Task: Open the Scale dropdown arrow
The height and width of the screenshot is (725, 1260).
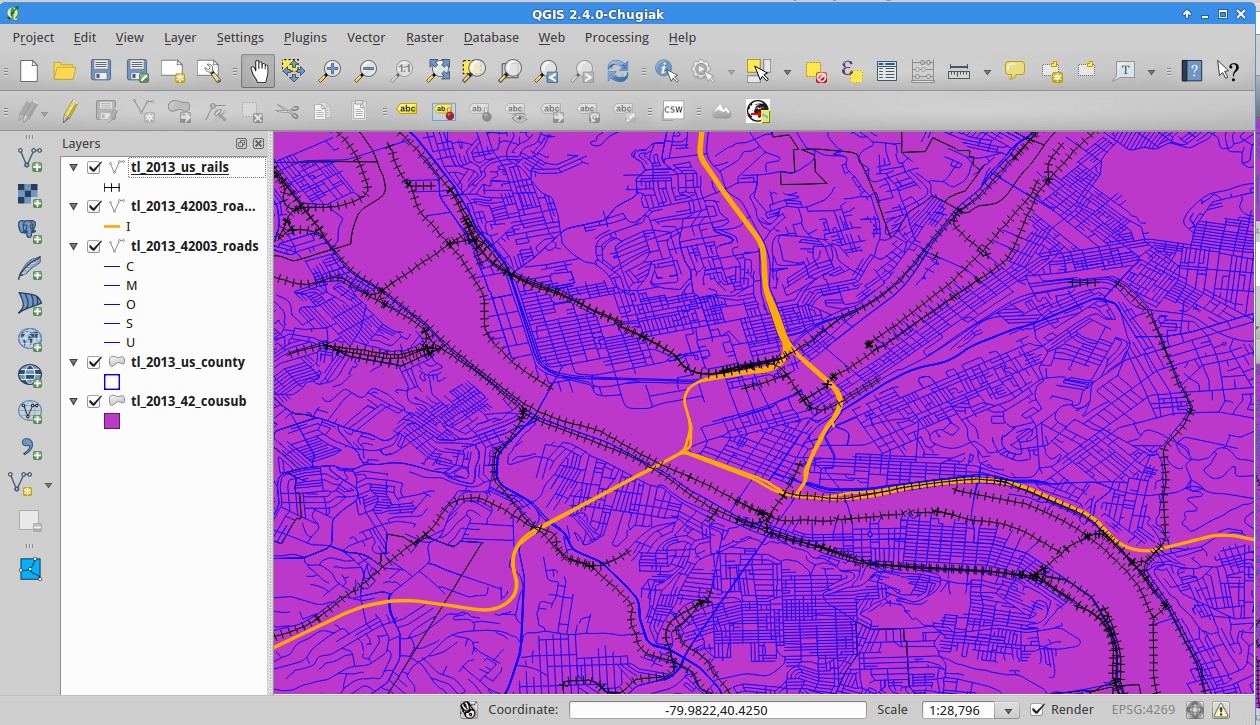Action: pos(1009,711)
